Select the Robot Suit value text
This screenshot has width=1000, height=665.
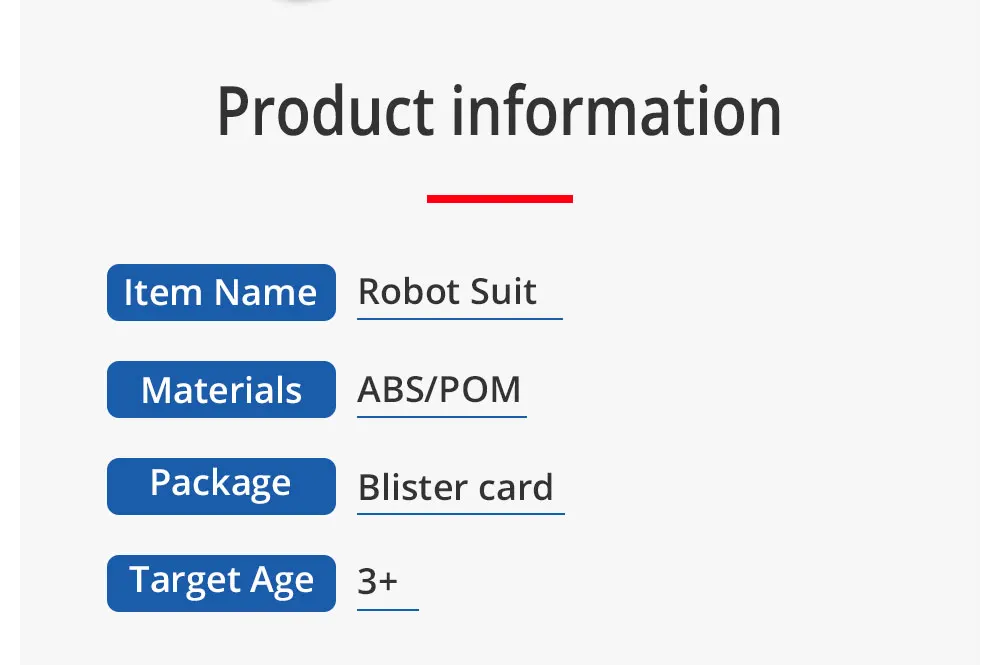(x=447, y=292)
